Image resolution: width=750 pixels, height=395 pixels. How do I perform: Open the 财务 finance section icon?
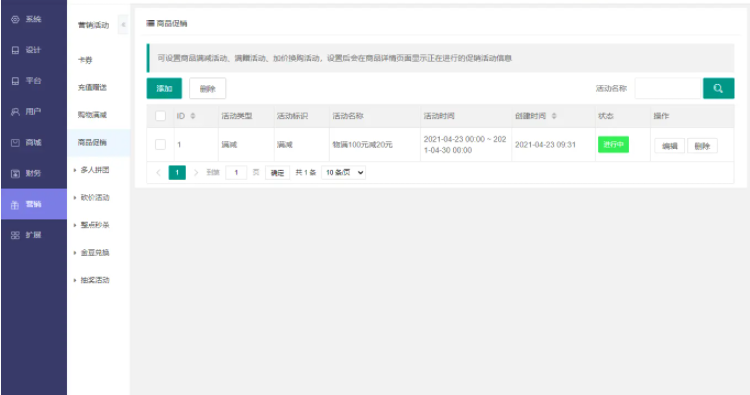(x=15, y=174)
